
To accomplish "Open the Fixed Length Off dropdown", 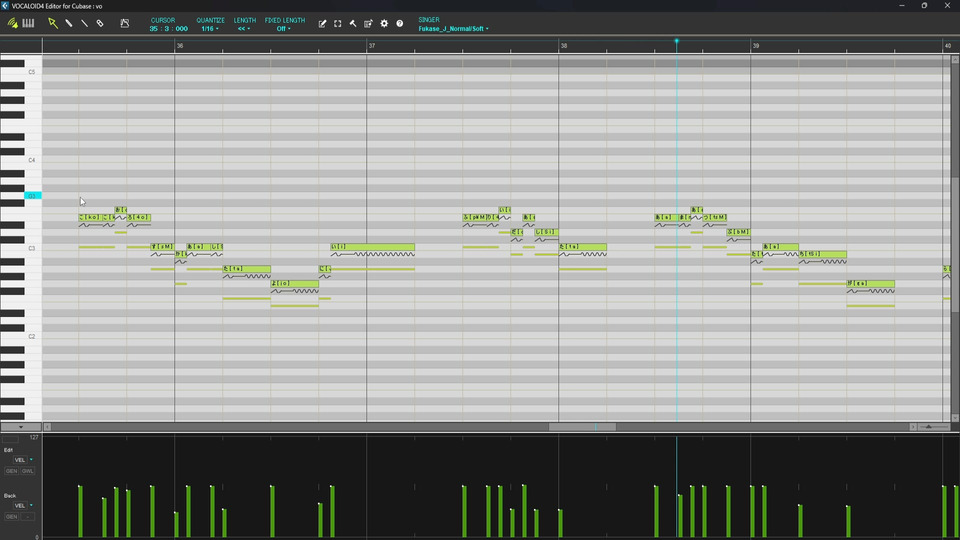I will coord(284,29).
